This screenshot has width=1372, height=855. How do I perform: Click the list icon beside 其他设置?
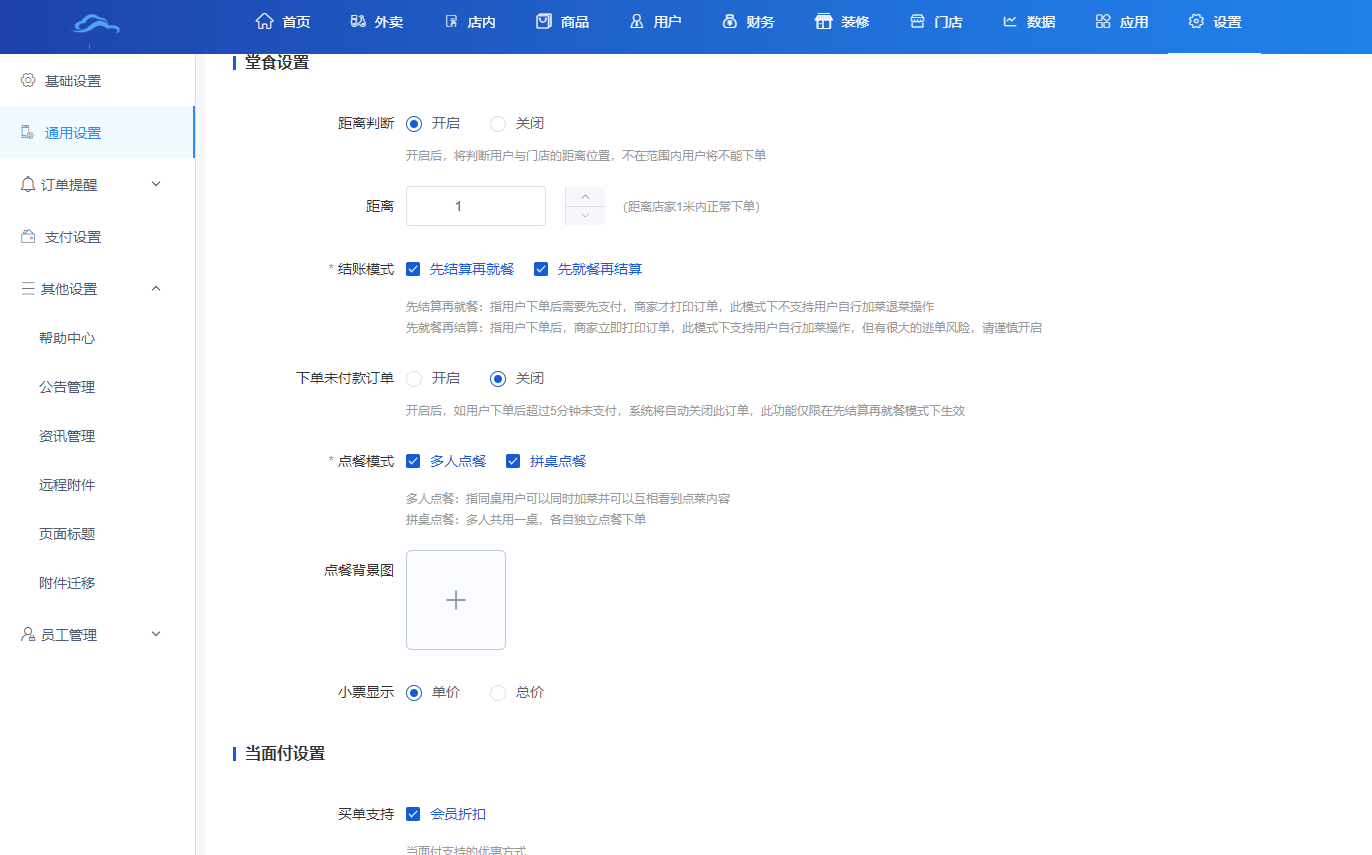pyautogui.click(x=28, y=288)
